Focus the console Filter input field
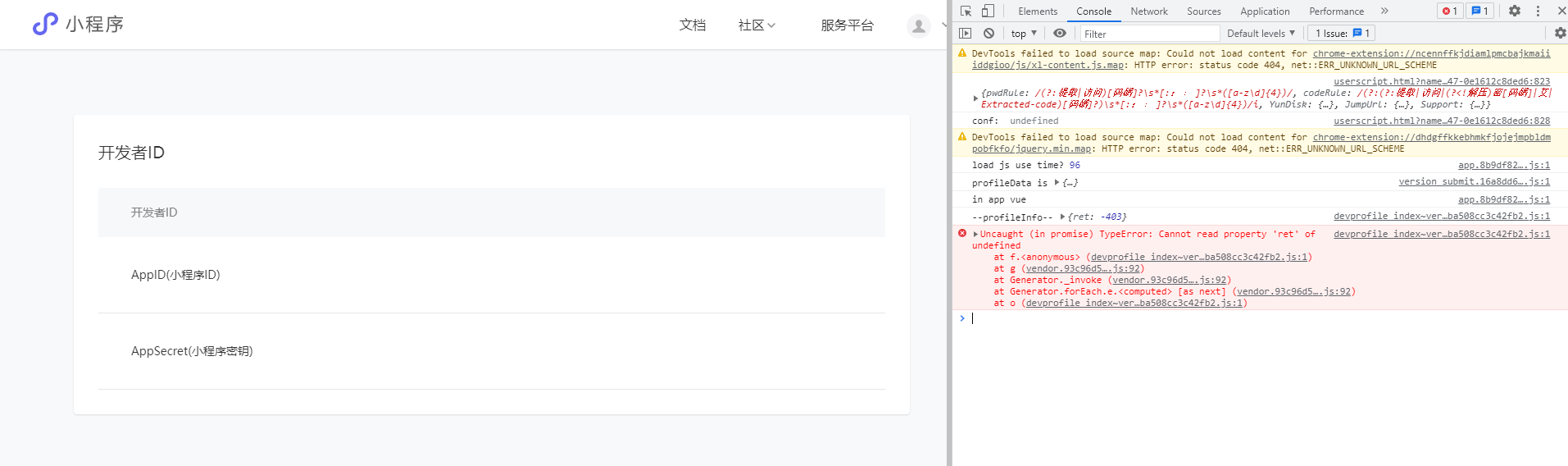1568x466 pixels. 1150,34
